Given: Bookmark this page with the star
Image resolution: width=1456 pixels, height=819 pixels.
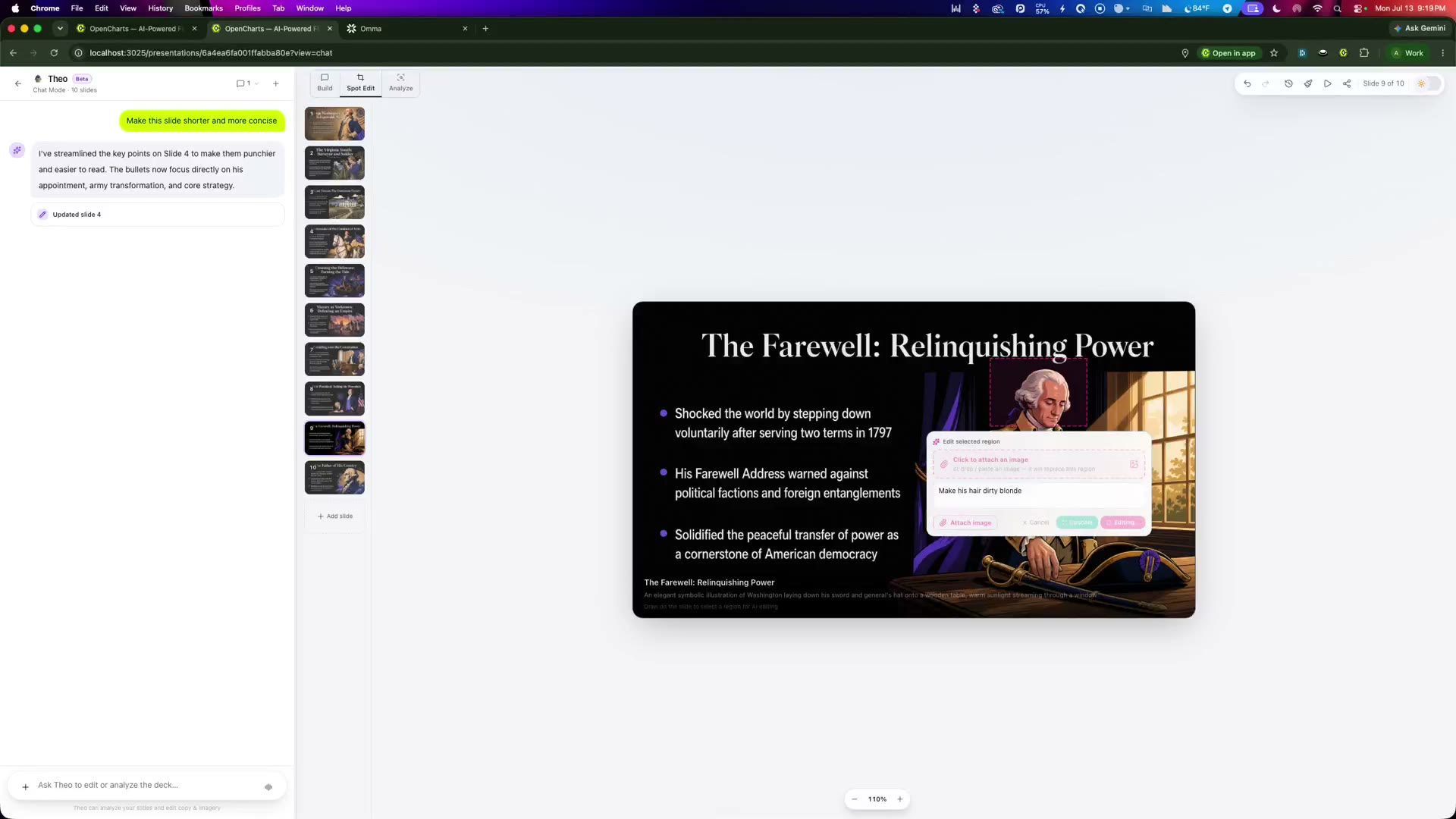Looking at the screenshot, I should pos(1274,53).
